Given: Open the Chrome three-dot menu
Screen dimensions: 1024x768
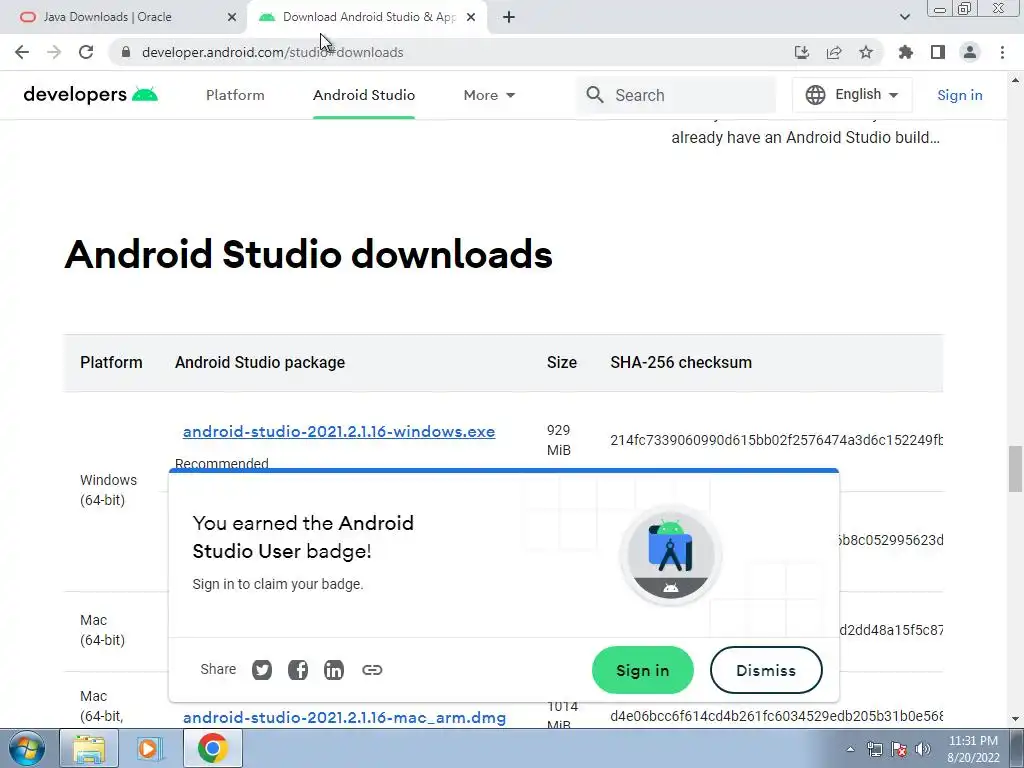Looking at the screenshot, I should [1002, 52].
